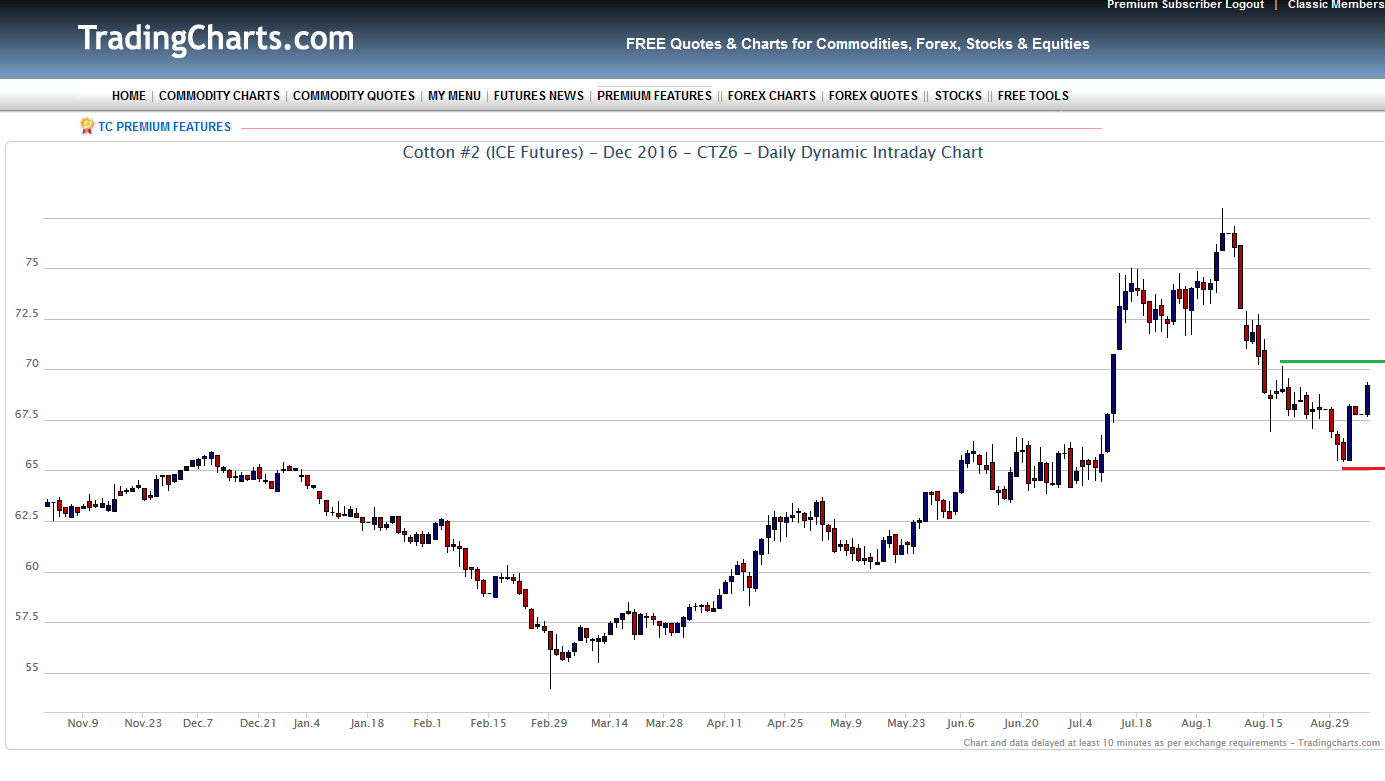This screenshot has height=781, width=1385.
Task: Click the green horizontal line on chart
Action: tap(1331, 361)
